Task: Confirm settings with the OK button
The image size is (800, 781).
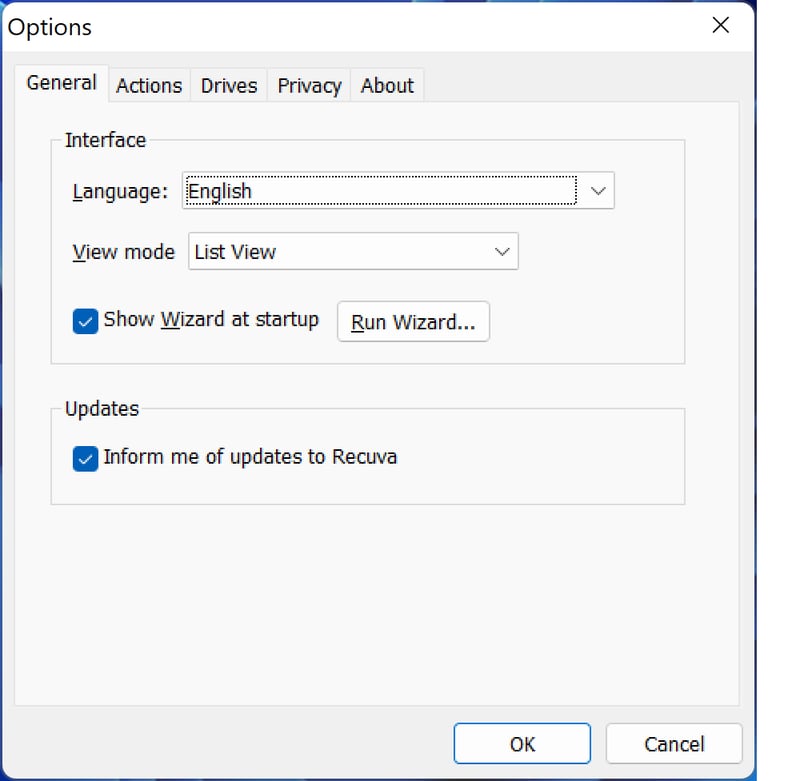Action: click(x=522, y=744)
